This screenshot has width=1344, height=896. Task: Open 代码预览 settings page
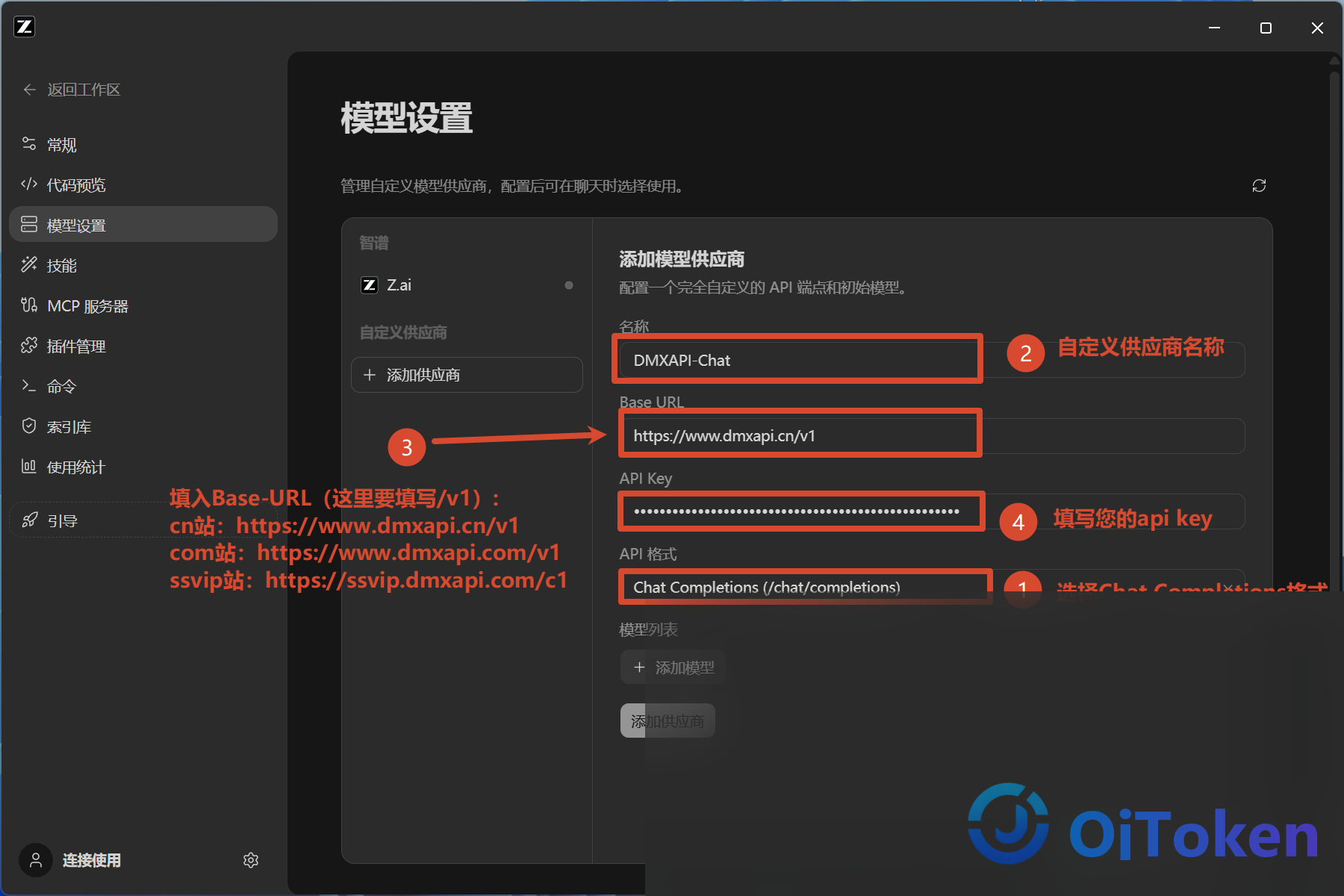tap(143, 184)
